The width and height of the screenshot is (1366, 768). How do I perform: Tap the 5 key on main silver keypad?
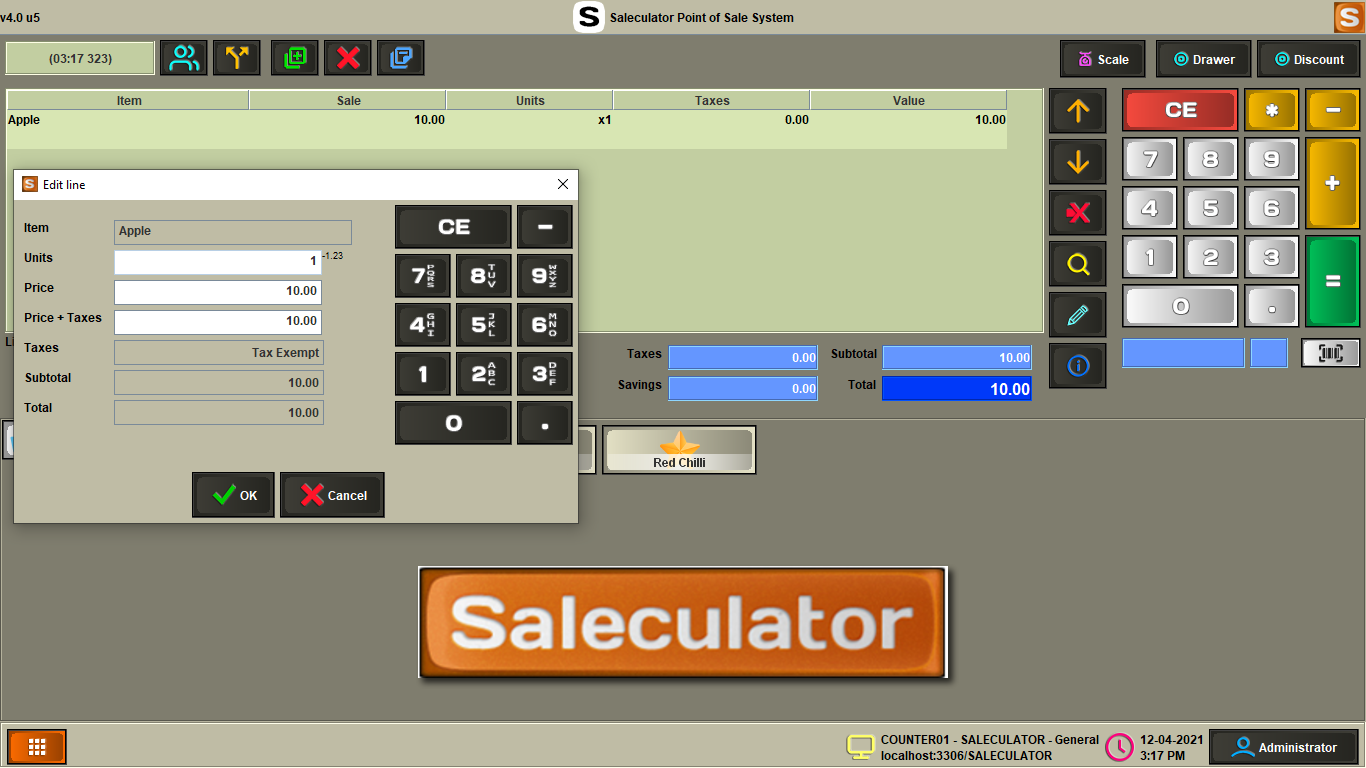point(1211,208)
